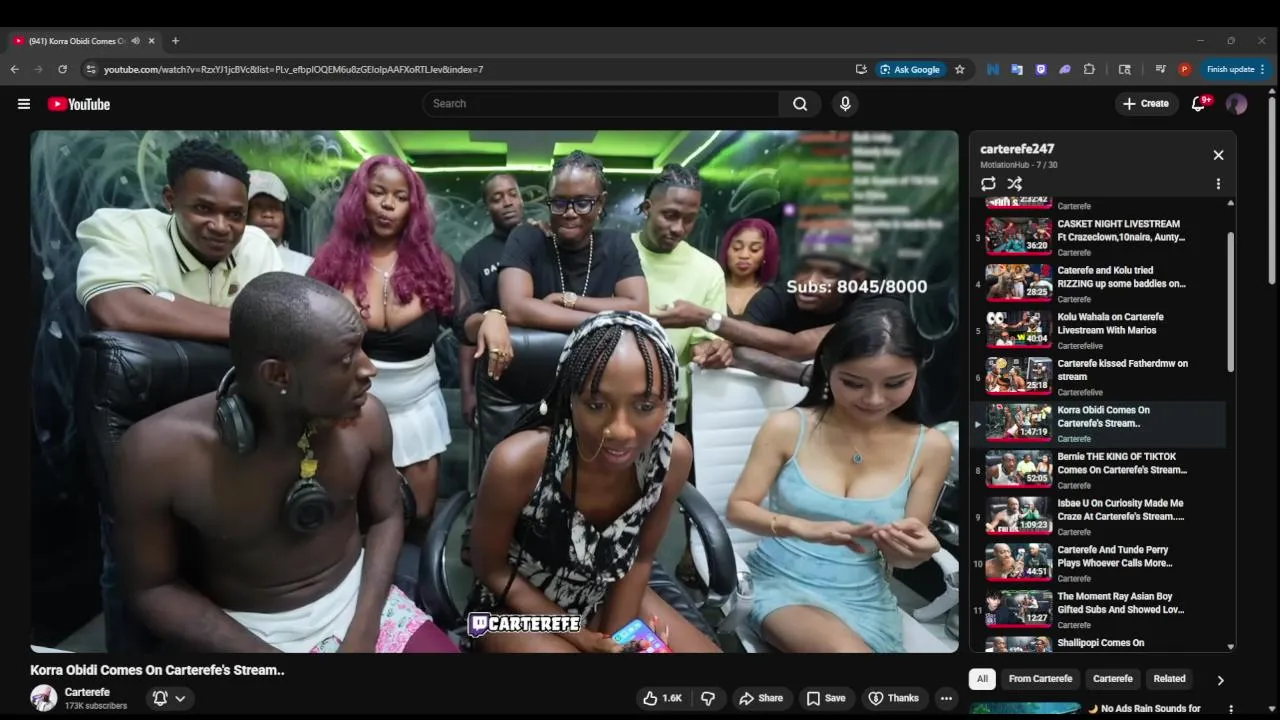
Task: Toggle shuffle playlist icon
Action: tap(1014, 184)
